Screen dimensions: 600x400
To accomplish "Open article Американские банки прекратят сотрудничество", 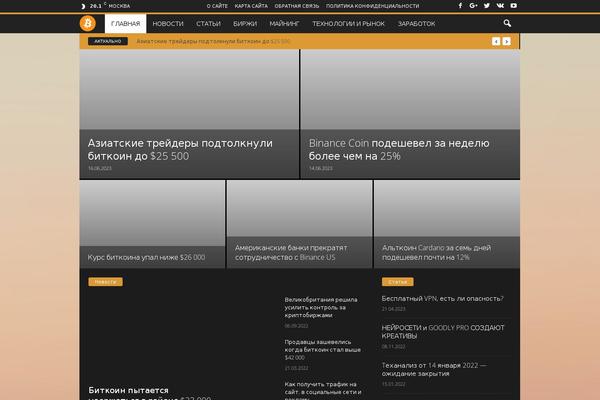I will point(291,253).
